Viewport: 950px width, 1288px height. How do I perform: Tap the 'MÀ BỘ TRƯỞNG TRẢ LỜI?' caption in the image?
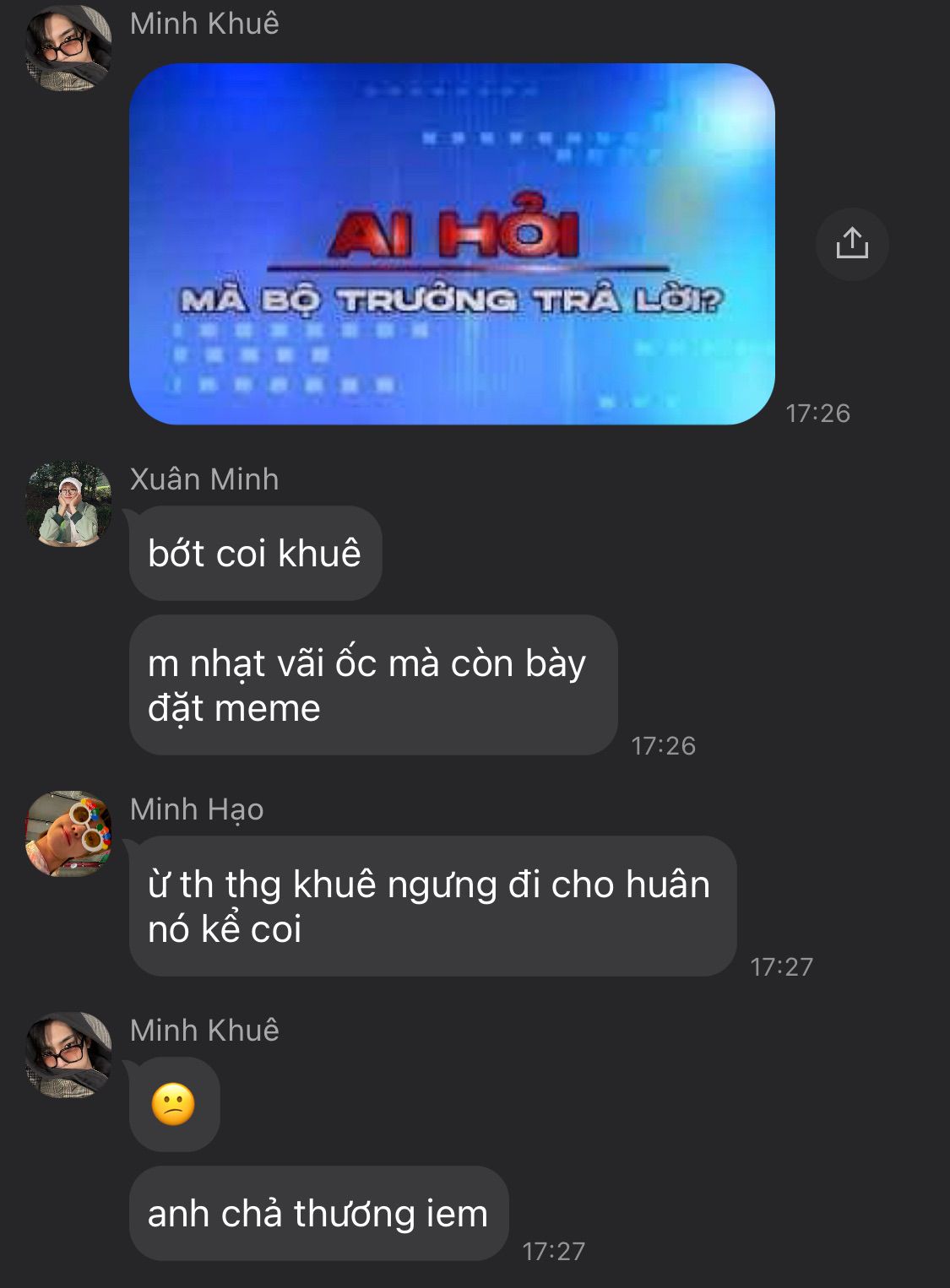click(x=452, y=300)
